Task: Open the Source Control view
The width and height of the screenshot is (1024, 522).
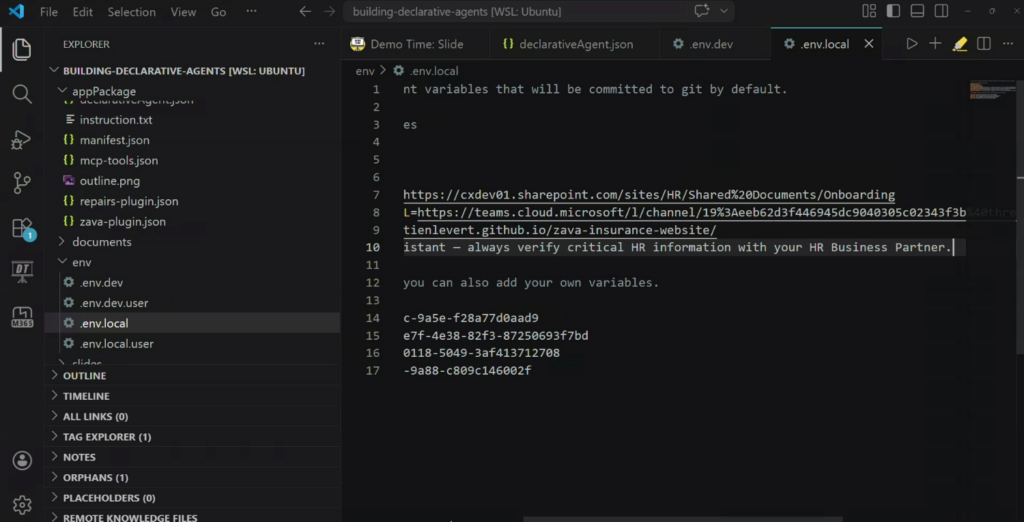Action: (x=22, y=183)
